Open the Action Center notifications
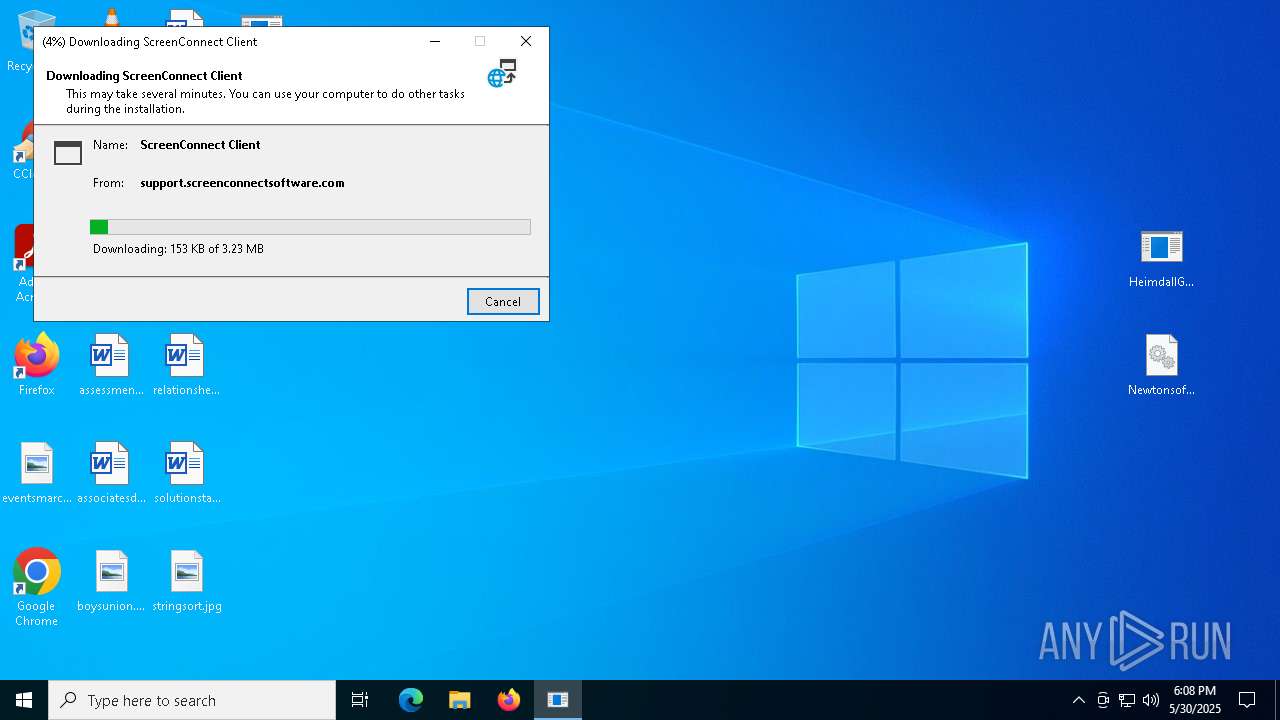1280x720 pixels. [x=1247, y=700]
